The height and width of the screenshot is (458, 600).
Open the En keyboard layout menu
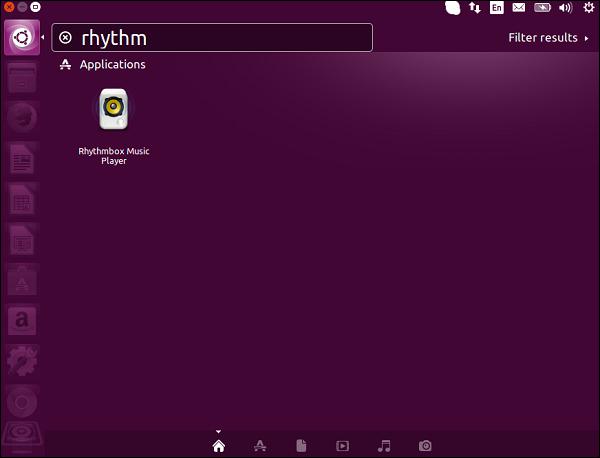point(497,8)
